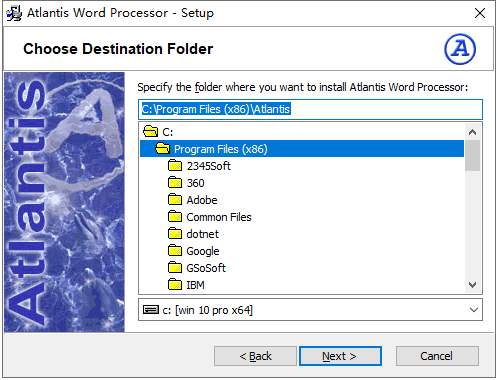
Task: Click the Atlantis sidebar banner image
Action: click(x=64, y=202)
